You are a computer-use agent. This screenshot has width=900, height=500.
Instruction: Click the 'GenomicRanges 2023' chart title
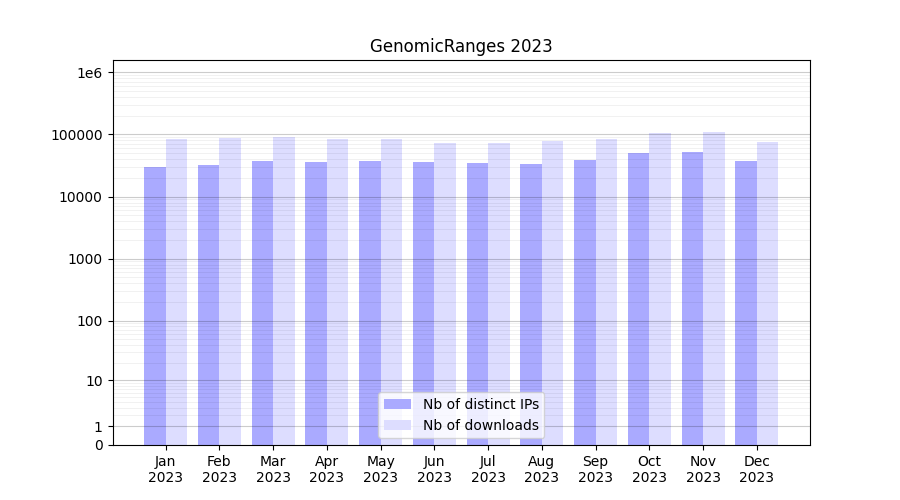click(x=461, y=46)
